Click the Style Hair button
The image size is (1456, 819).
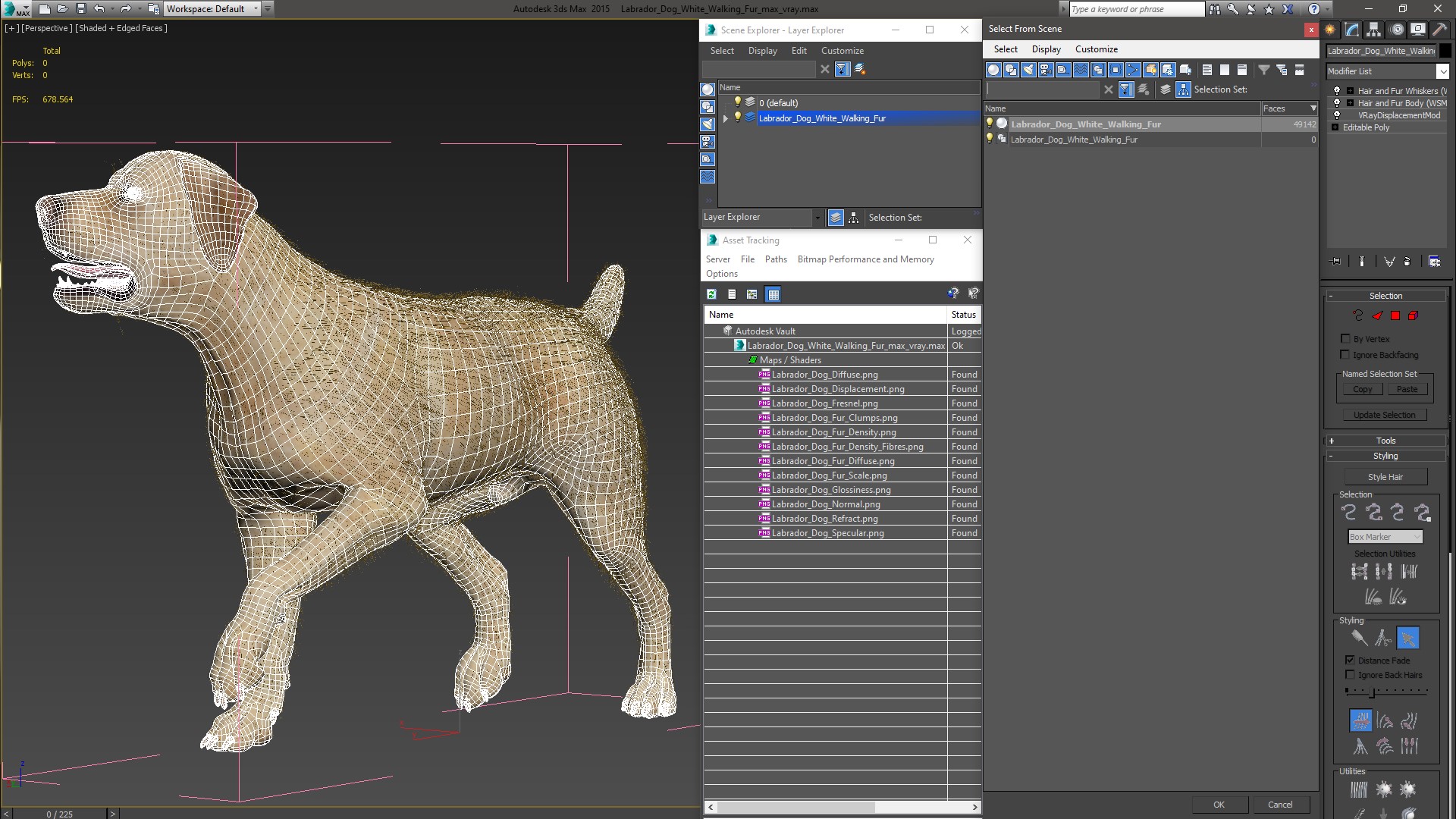(1385, 477)
